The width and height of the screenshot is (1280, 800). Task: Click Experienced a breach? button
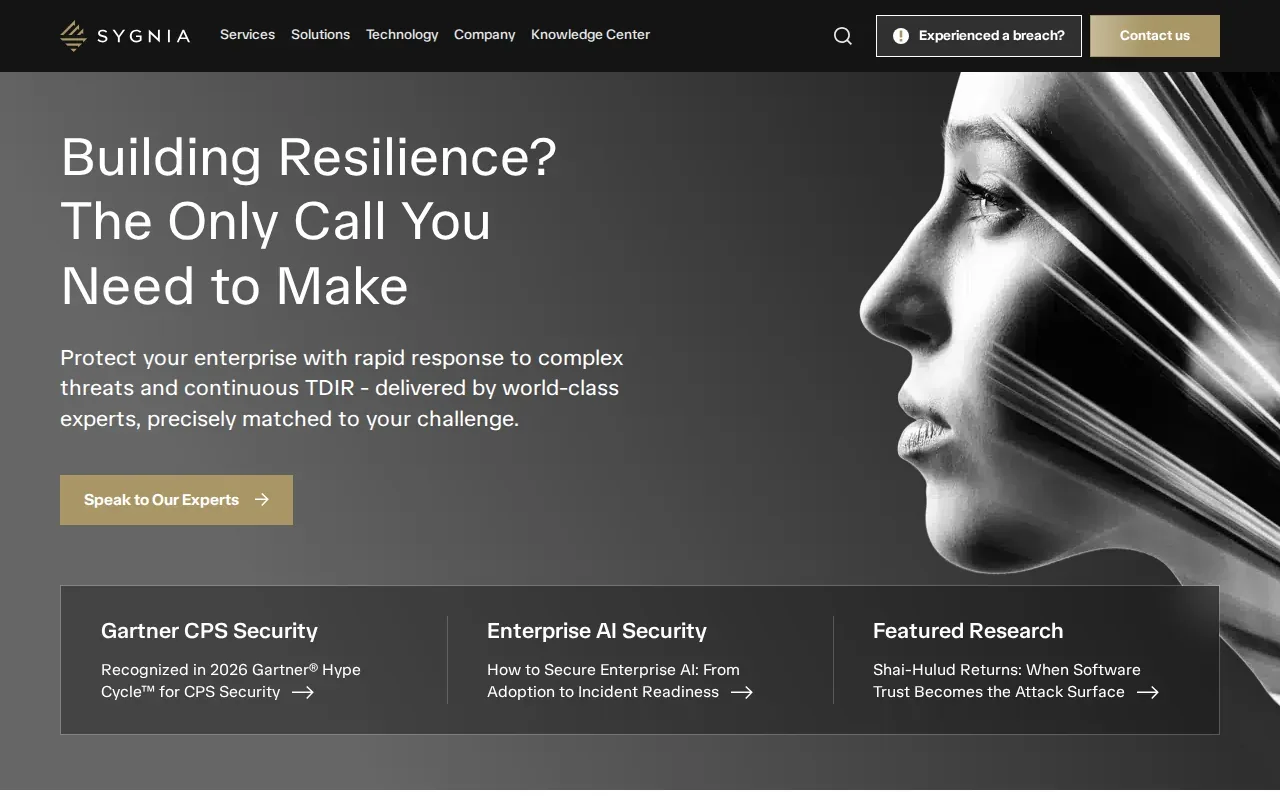click(979, 36)
